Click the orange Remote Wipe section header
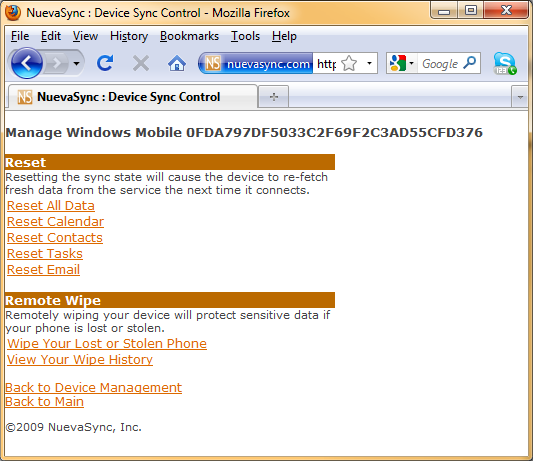The width and height of the screenshot is (533, 461). coord(170,300)
